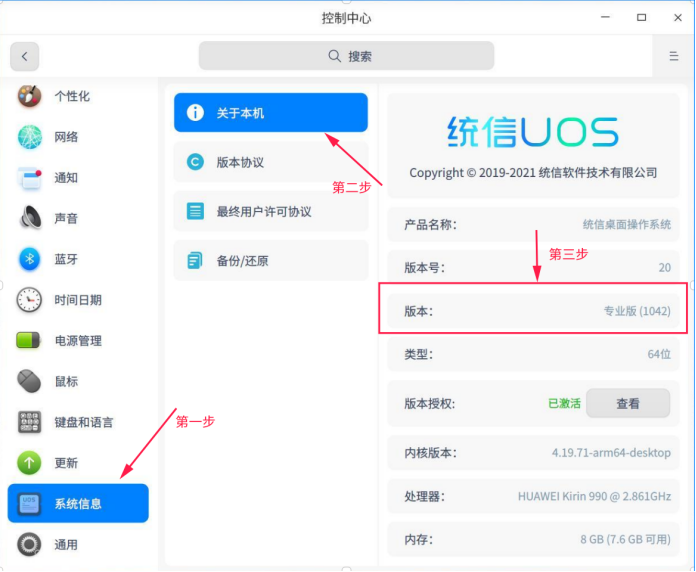Open the Keyboard and Language icon
Viewport: 696px width, 572px height.
point(29,422)
